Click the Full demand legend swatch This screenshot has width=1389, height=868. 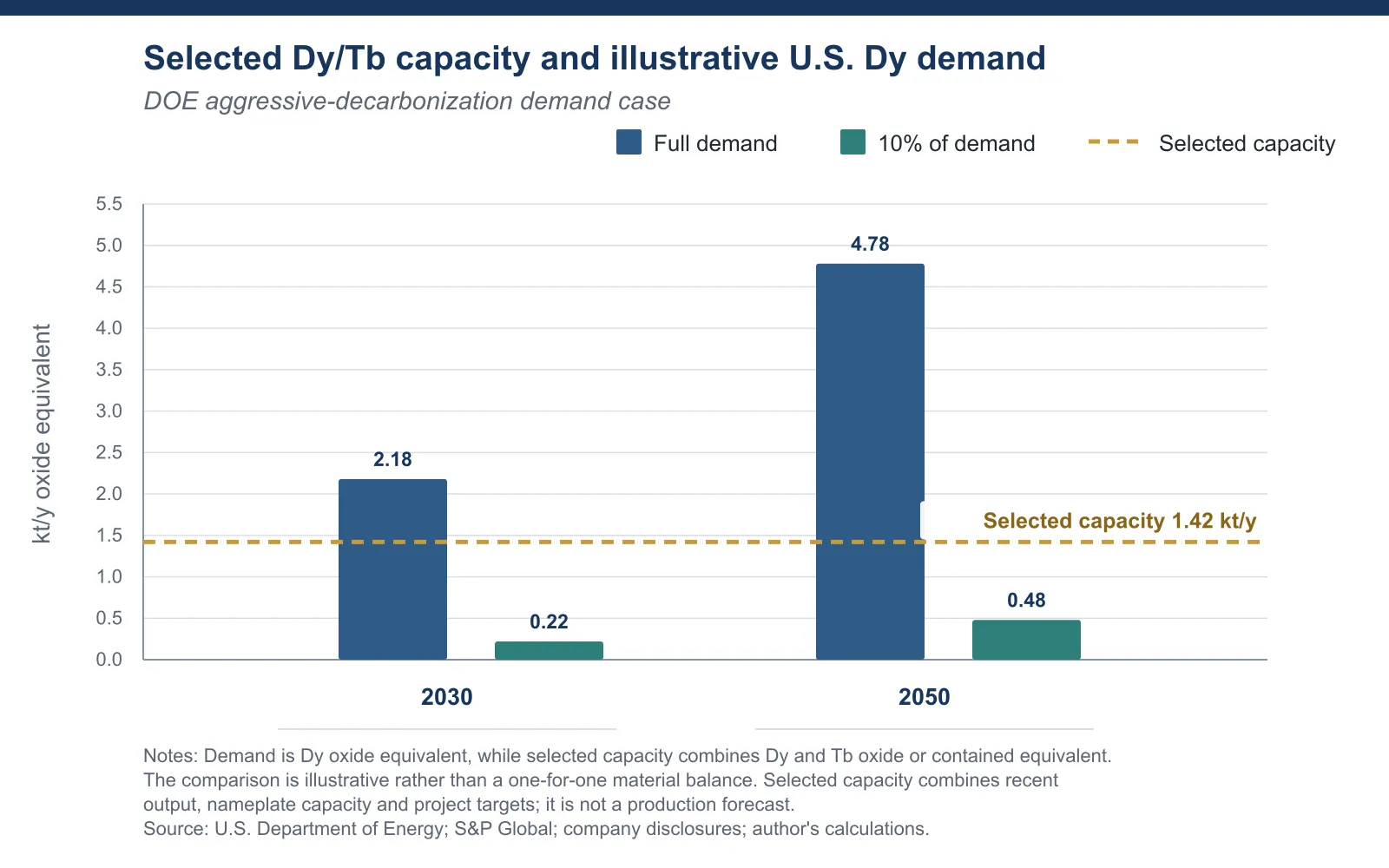[x=629, y=142]
